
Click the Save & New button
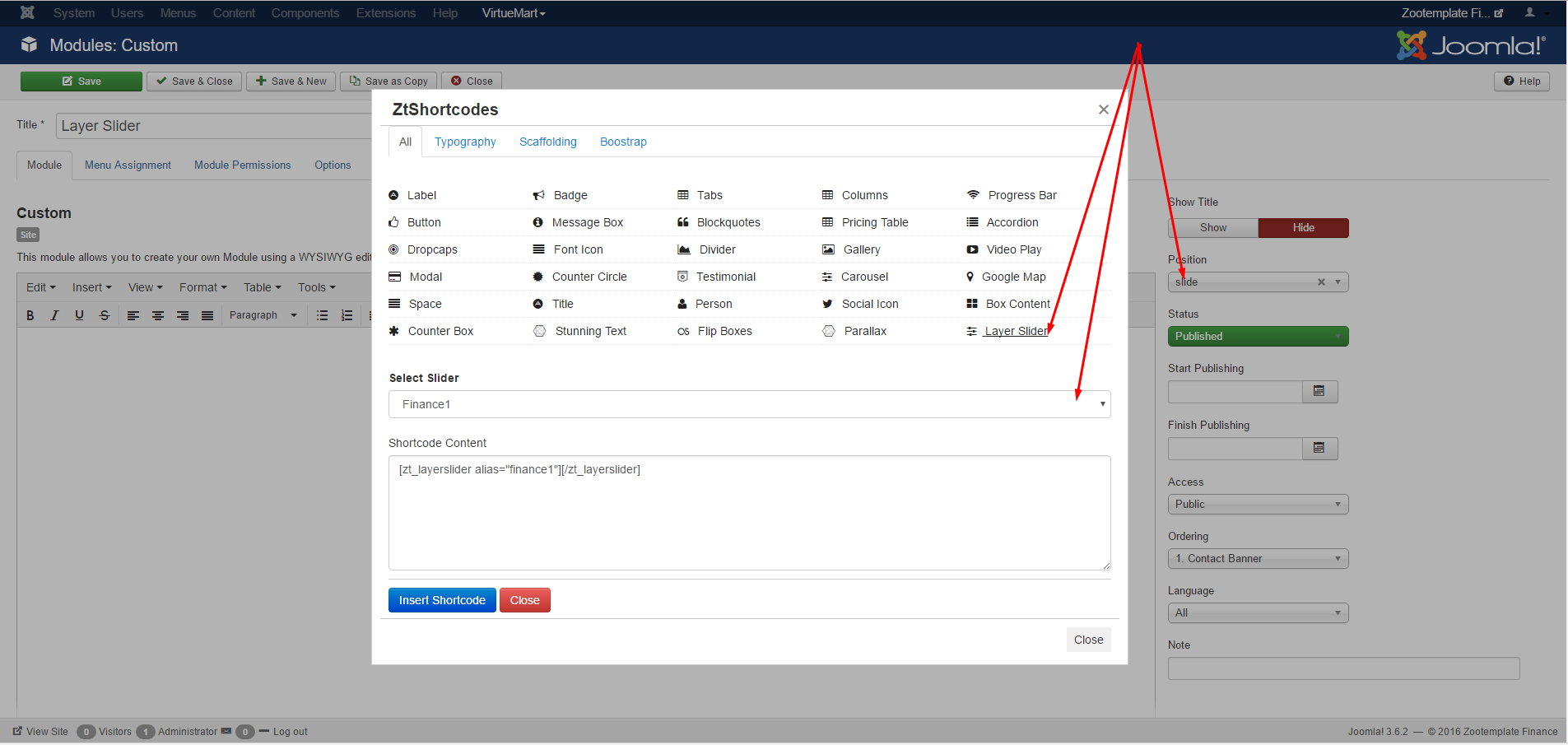pos(291,81)
